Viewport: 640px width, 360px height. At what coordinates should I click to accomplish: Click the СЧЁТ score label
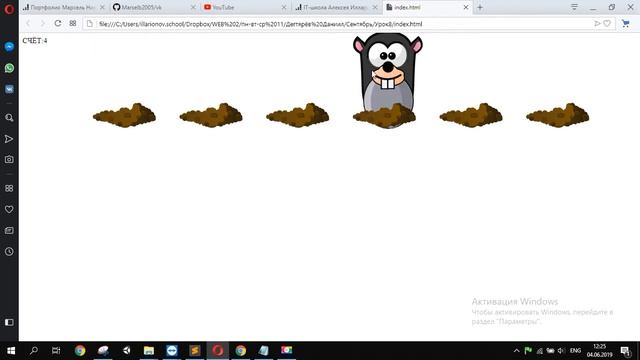coord(35,40)
